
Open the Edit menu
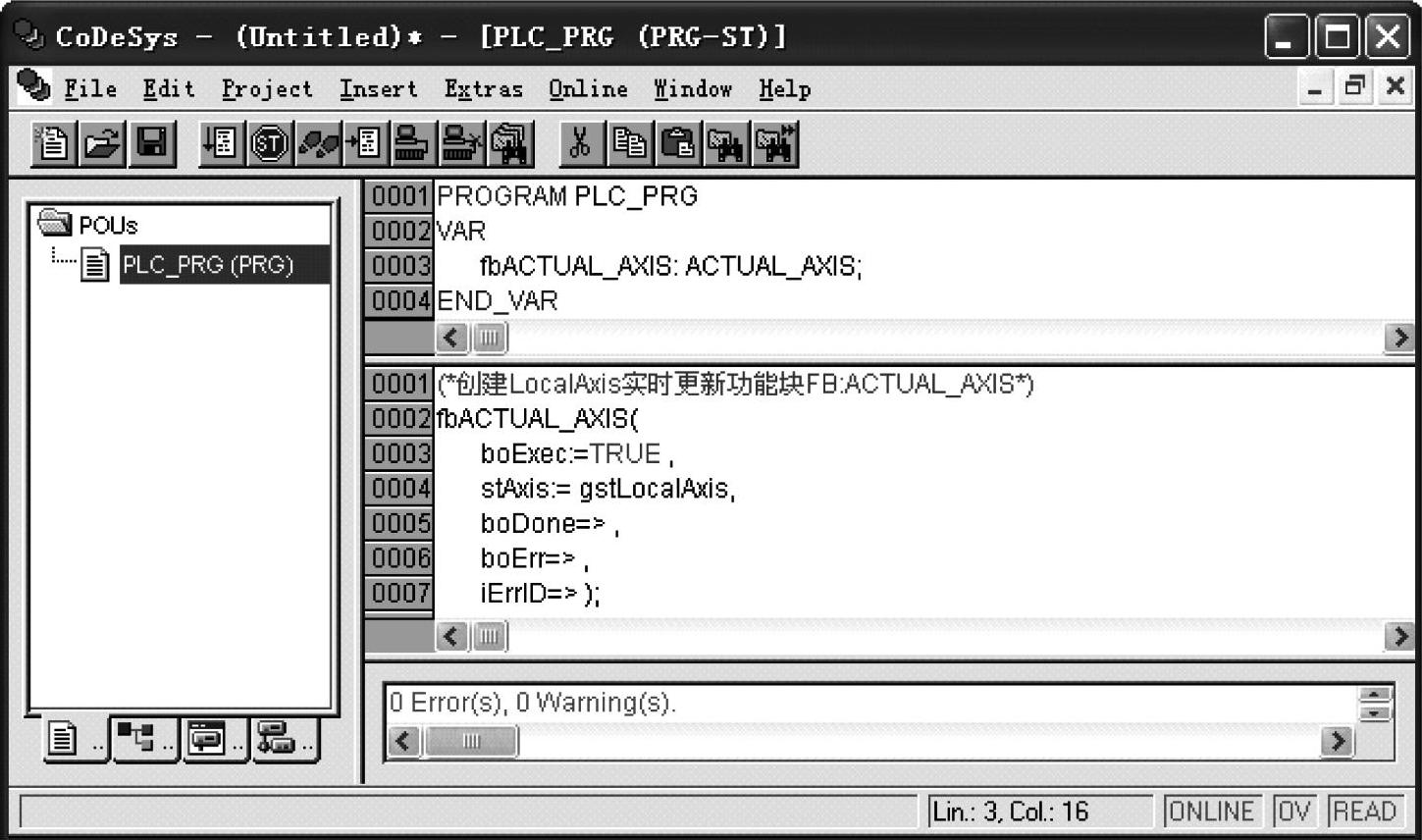click(169, 89)
